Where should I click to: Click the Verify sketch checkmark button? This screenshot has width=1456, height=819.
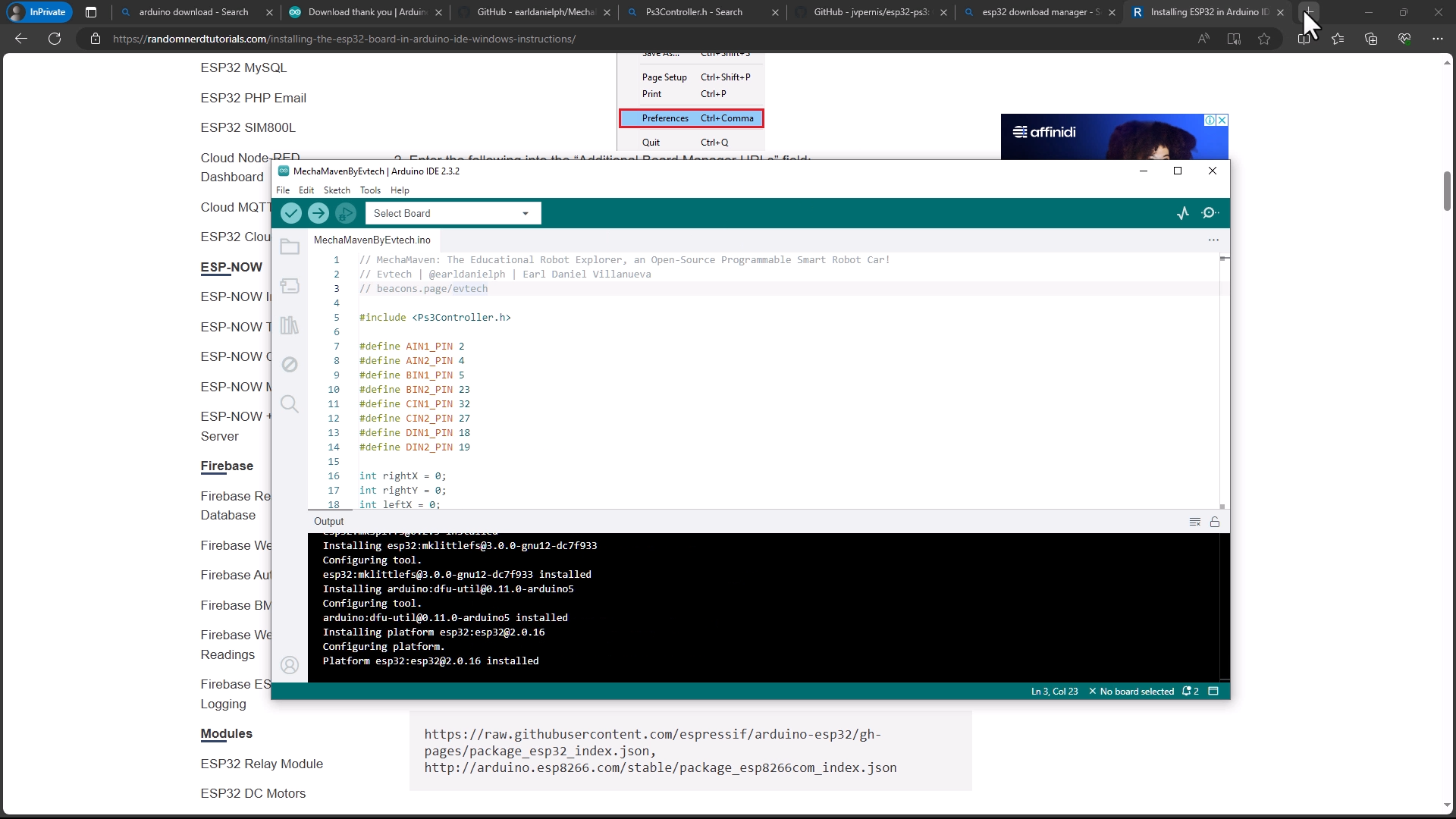coord(291,213)
